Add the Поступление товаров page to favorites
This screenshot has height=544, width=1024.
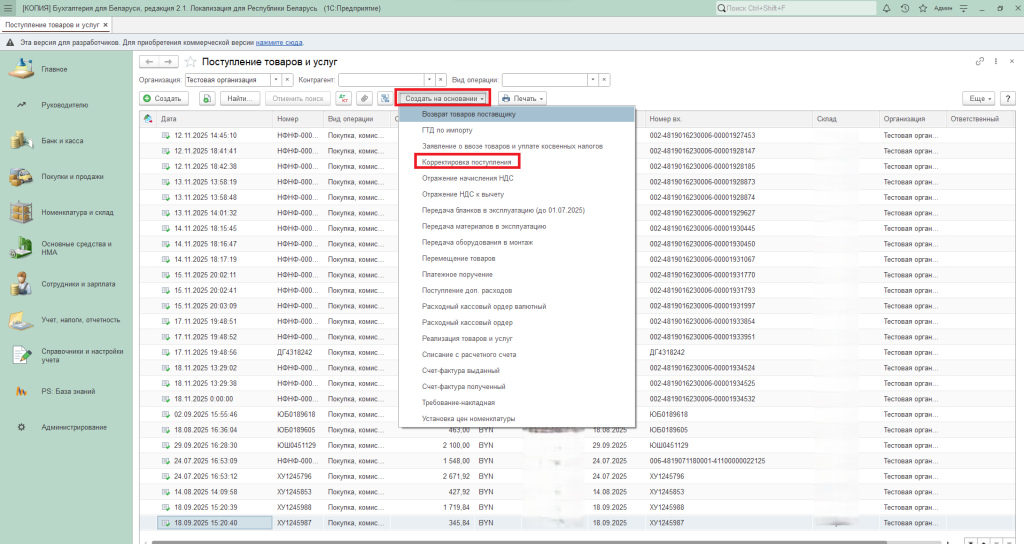(190, 62)
